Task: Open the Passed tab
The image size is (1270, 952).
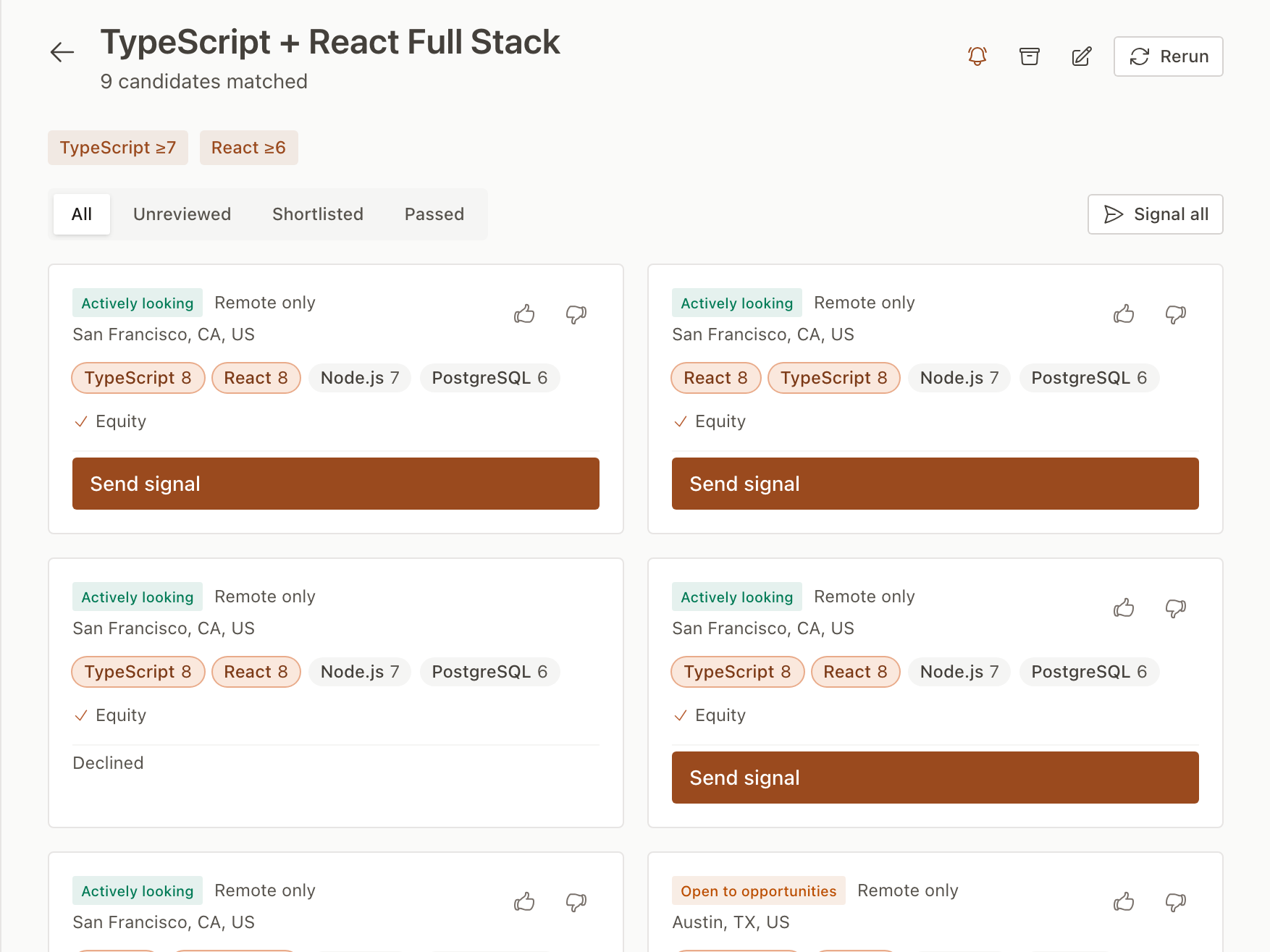Action: (x=434, y=214)
